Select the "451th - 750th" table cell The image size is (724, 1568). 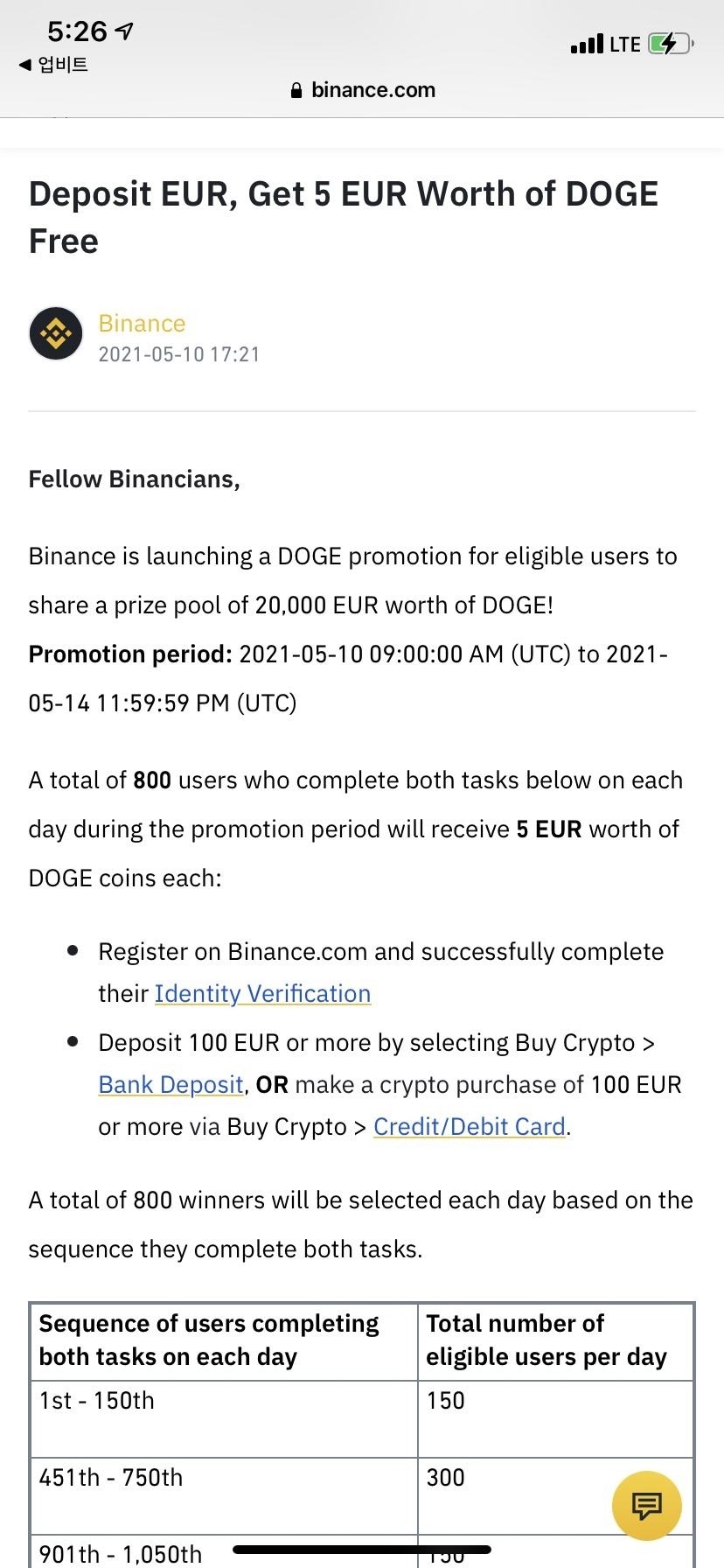[x=223, y=1495]
